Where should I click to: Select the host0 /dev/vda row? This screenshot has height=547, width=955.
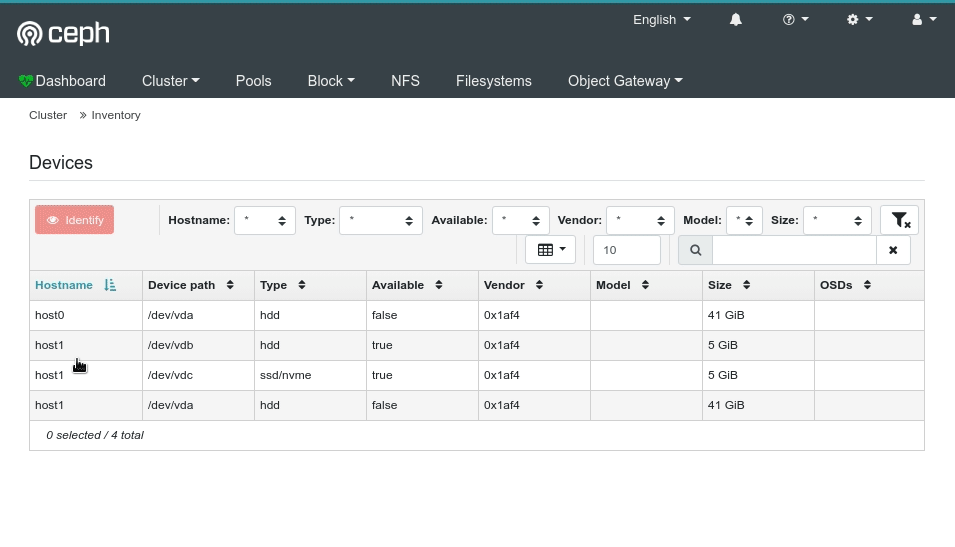[477, 316]
